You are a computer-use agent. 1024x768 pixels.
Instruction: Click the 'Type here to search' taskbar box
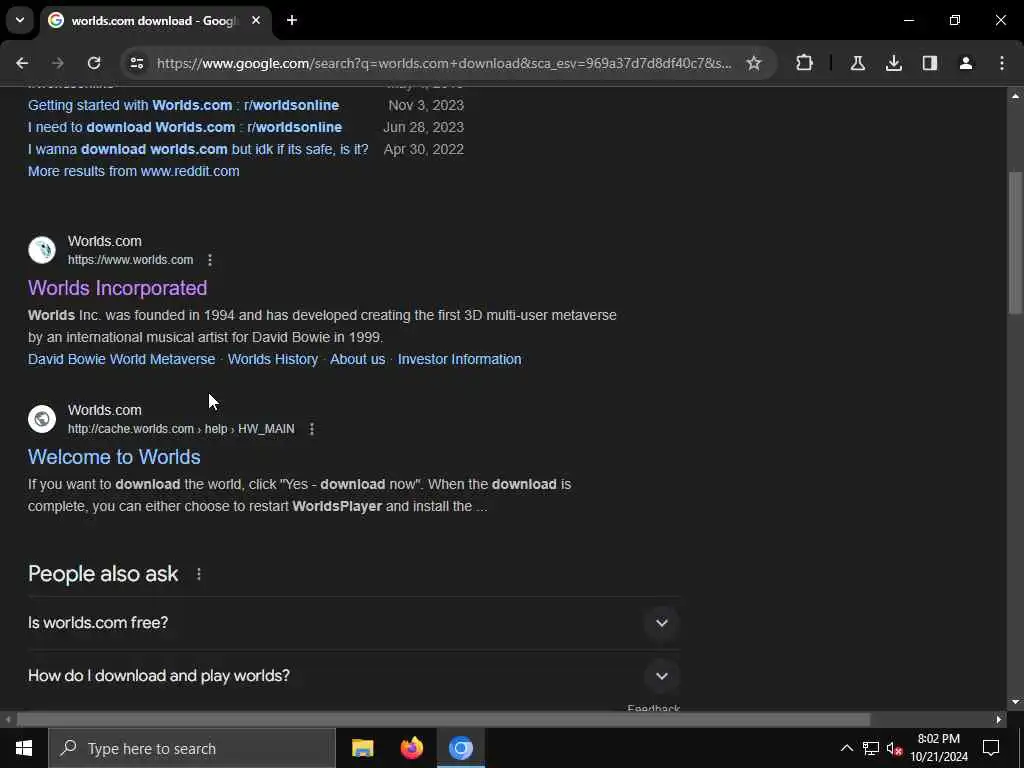[x=191, y=748]
